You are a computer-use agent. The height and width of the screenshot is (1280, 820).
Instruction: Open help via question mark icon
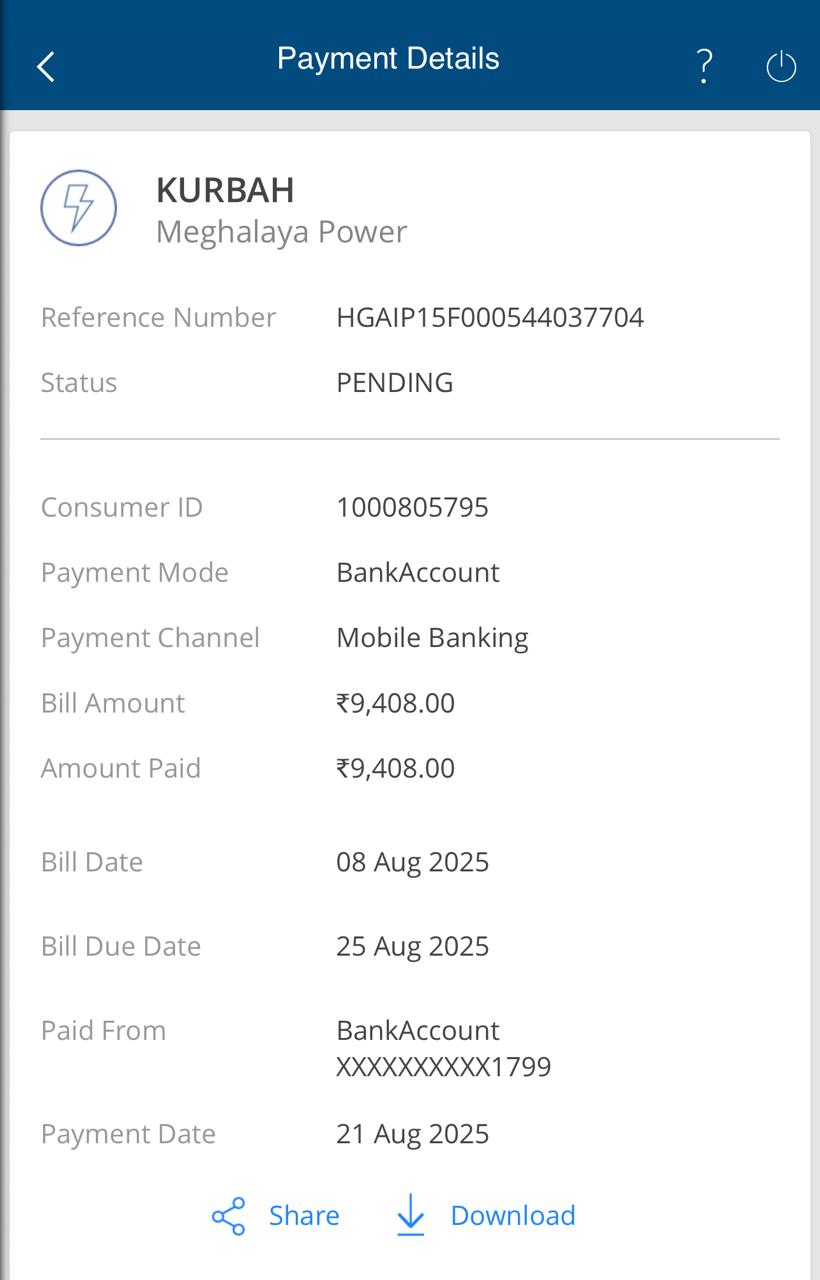click(704, 66)
